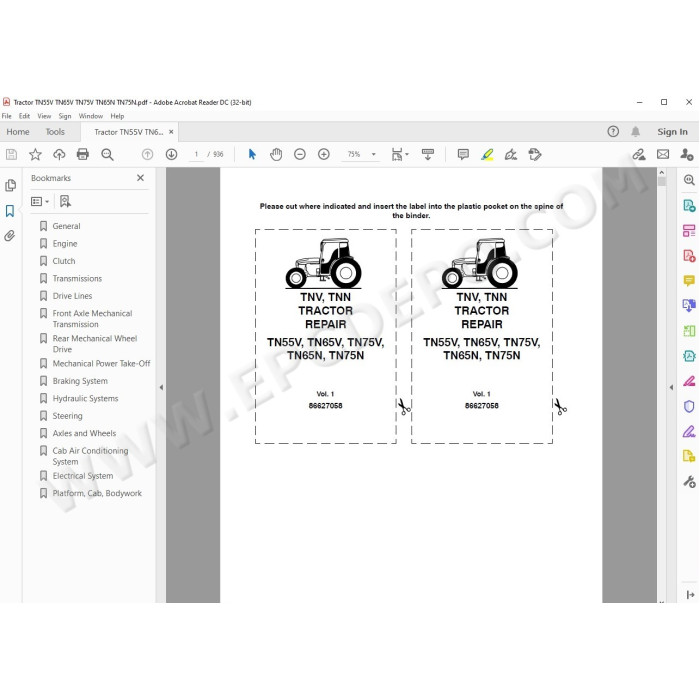
Task: Open the Edit menu
Action: [x=24, y=116]
